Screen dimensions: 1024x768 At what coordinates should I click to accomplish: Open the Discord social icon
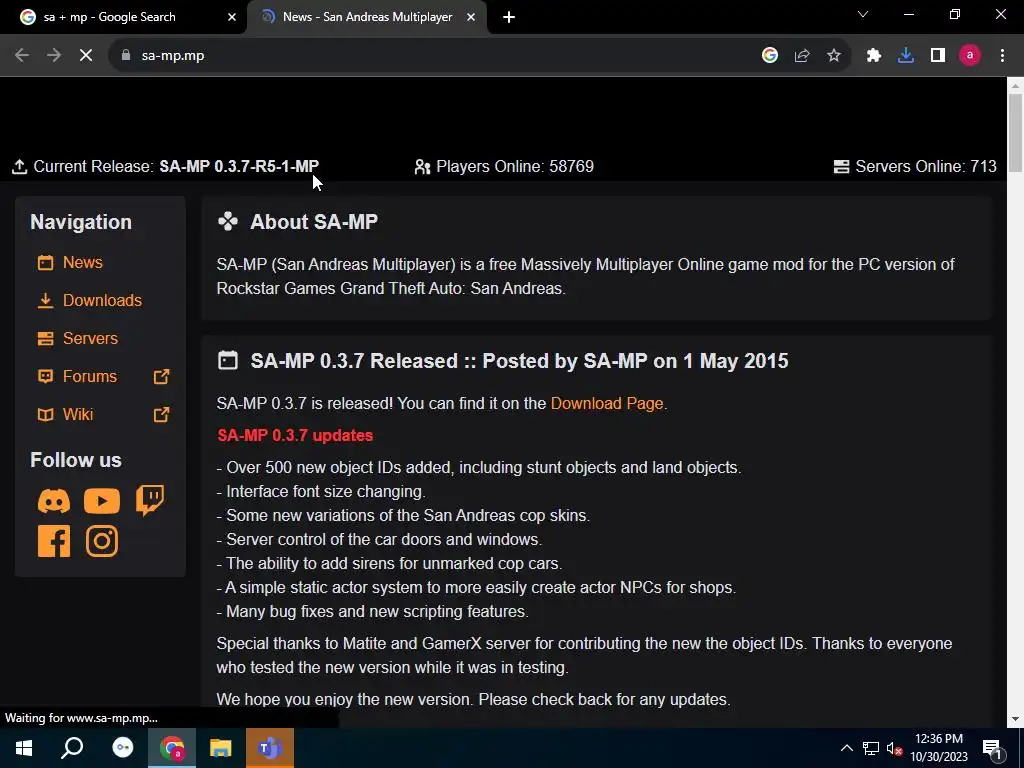point(54,502)
